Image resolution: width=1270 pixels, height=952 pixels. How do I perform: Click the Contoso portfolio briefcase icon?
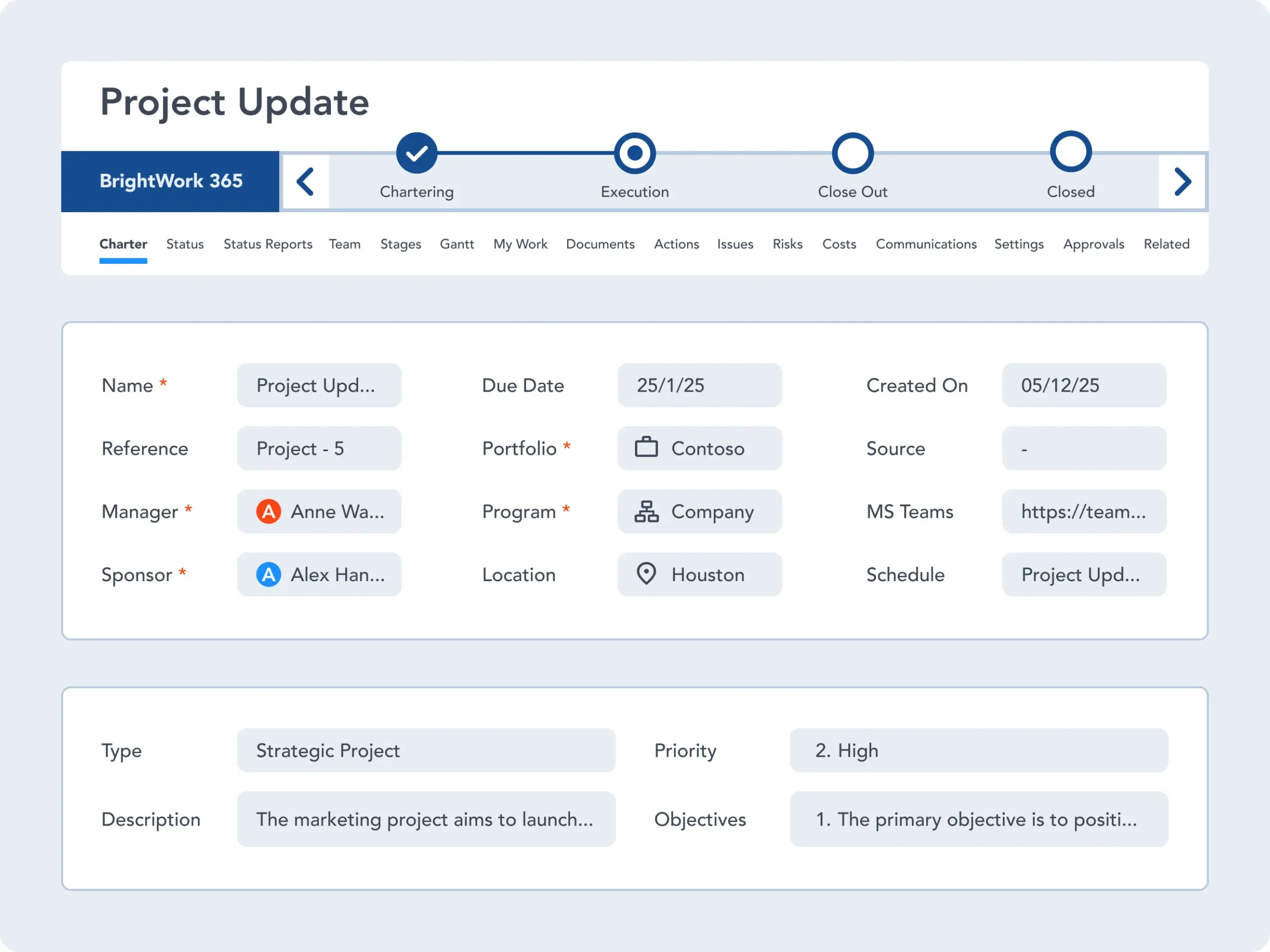click(646, 448)
